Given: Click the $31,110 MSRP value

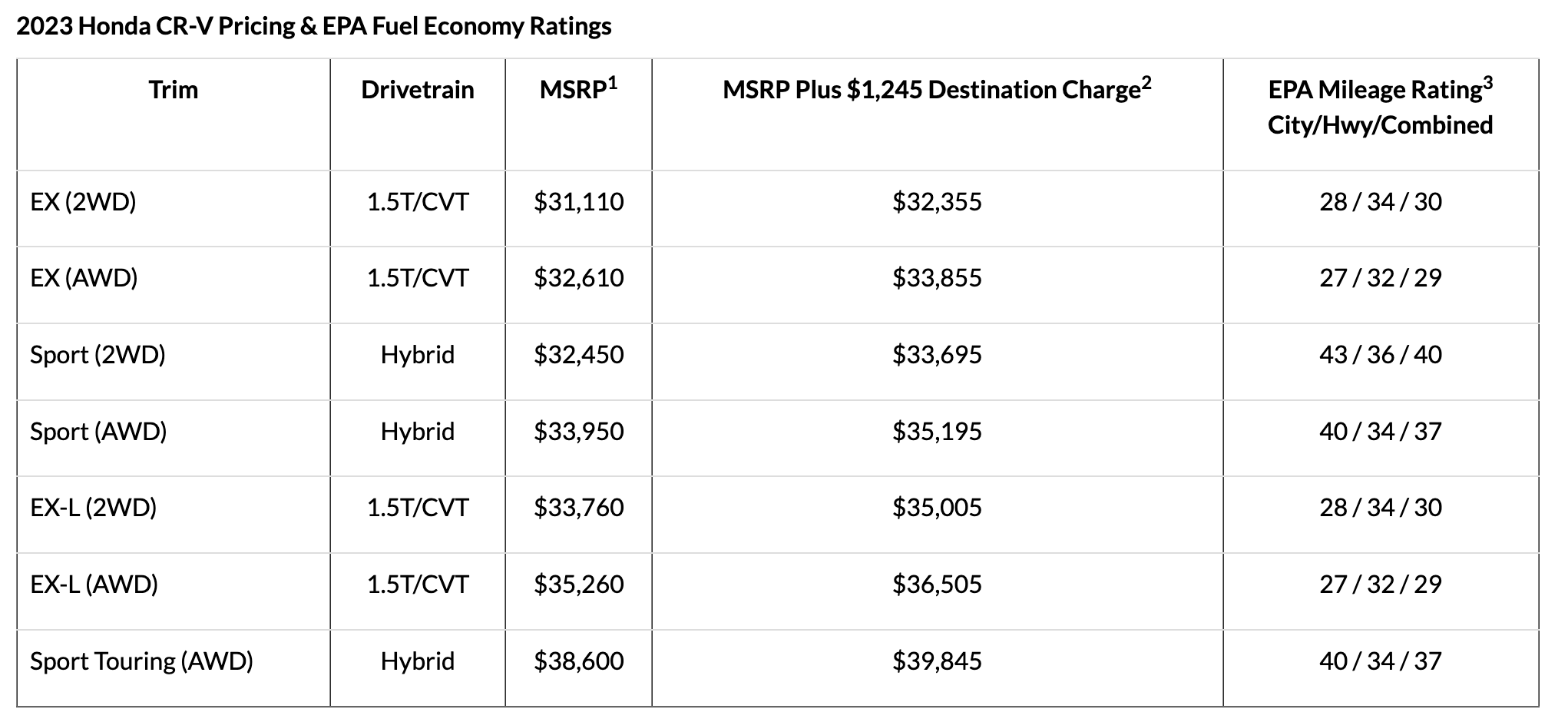Looking at the screenshot, I should 579,201.
